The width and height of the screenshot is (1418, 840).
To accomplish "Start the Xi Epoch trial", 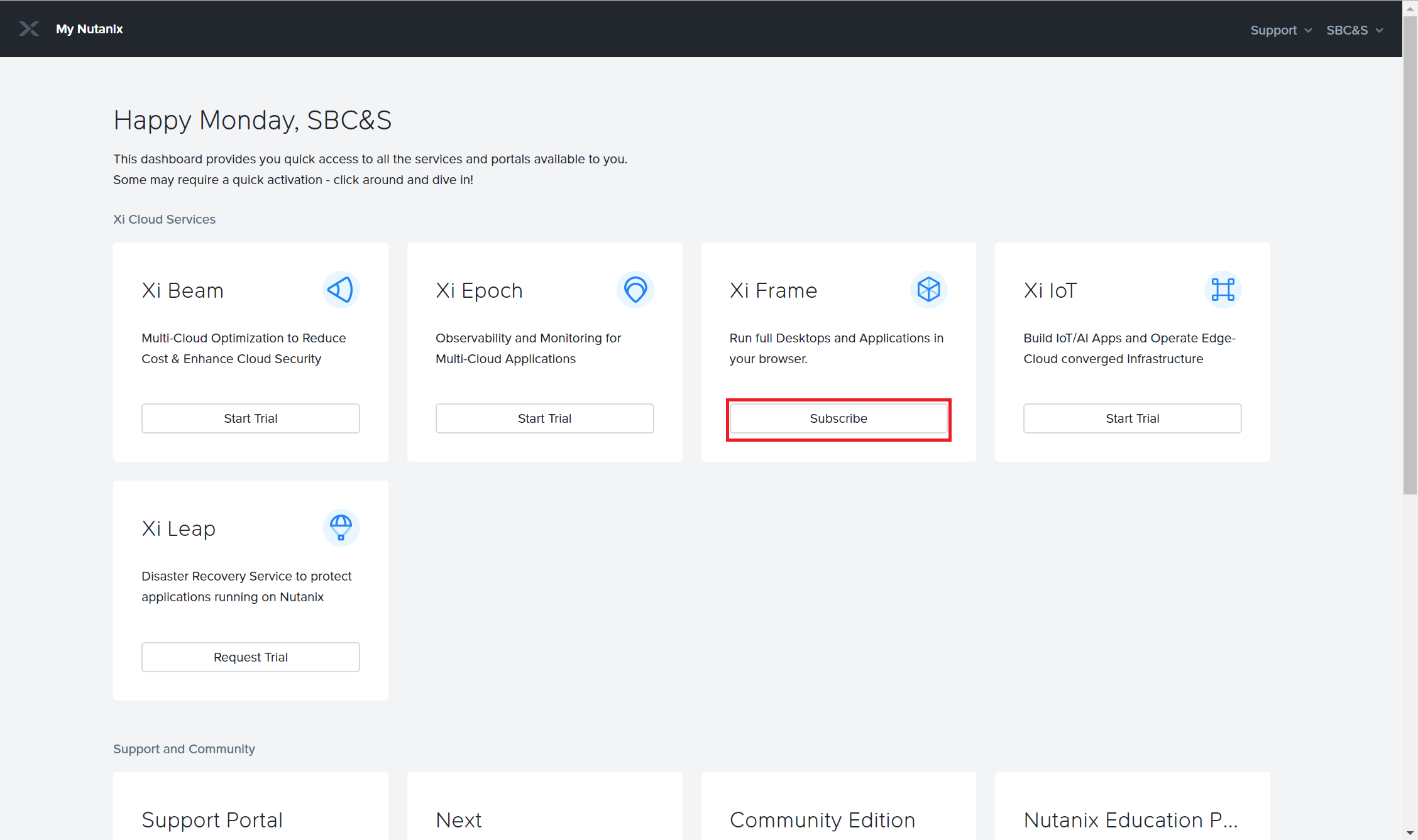I will coord(544,418).
